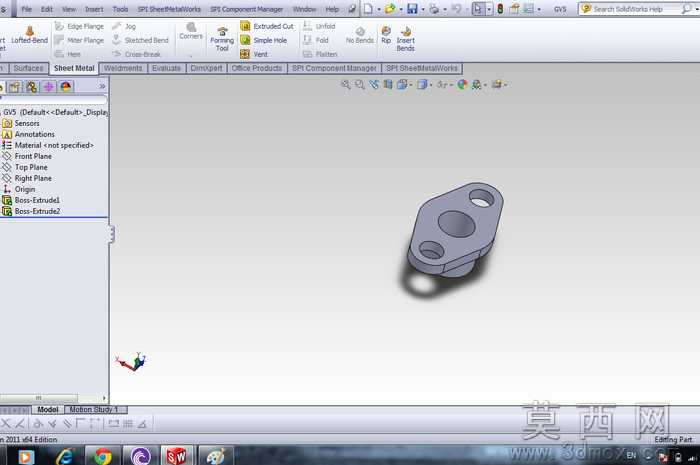The image size is (700, 465).
Task: Click the Previous View icon
Action: pos(374,84)
